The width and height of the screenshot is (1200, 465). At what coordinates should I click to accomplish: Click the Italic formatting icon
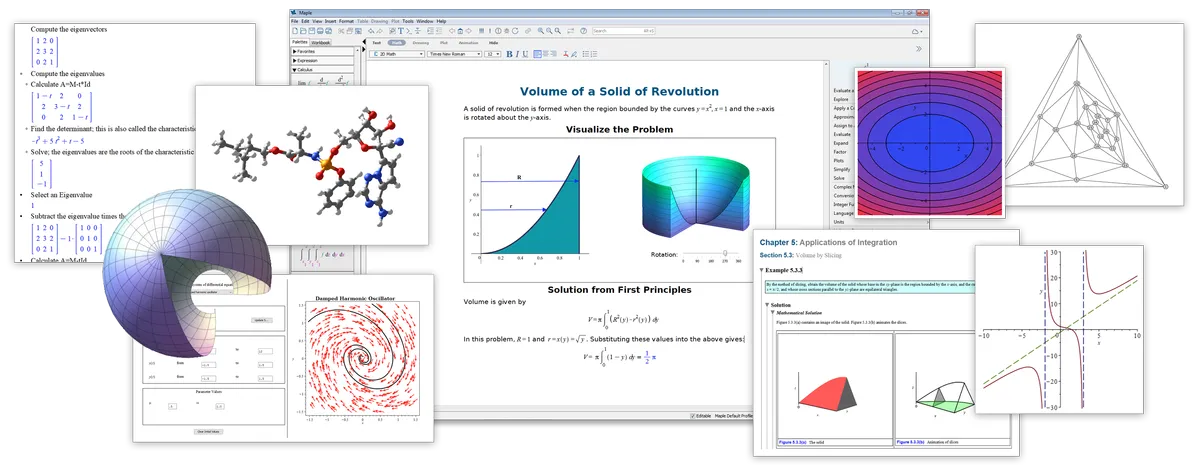click(x=517, y=54)
